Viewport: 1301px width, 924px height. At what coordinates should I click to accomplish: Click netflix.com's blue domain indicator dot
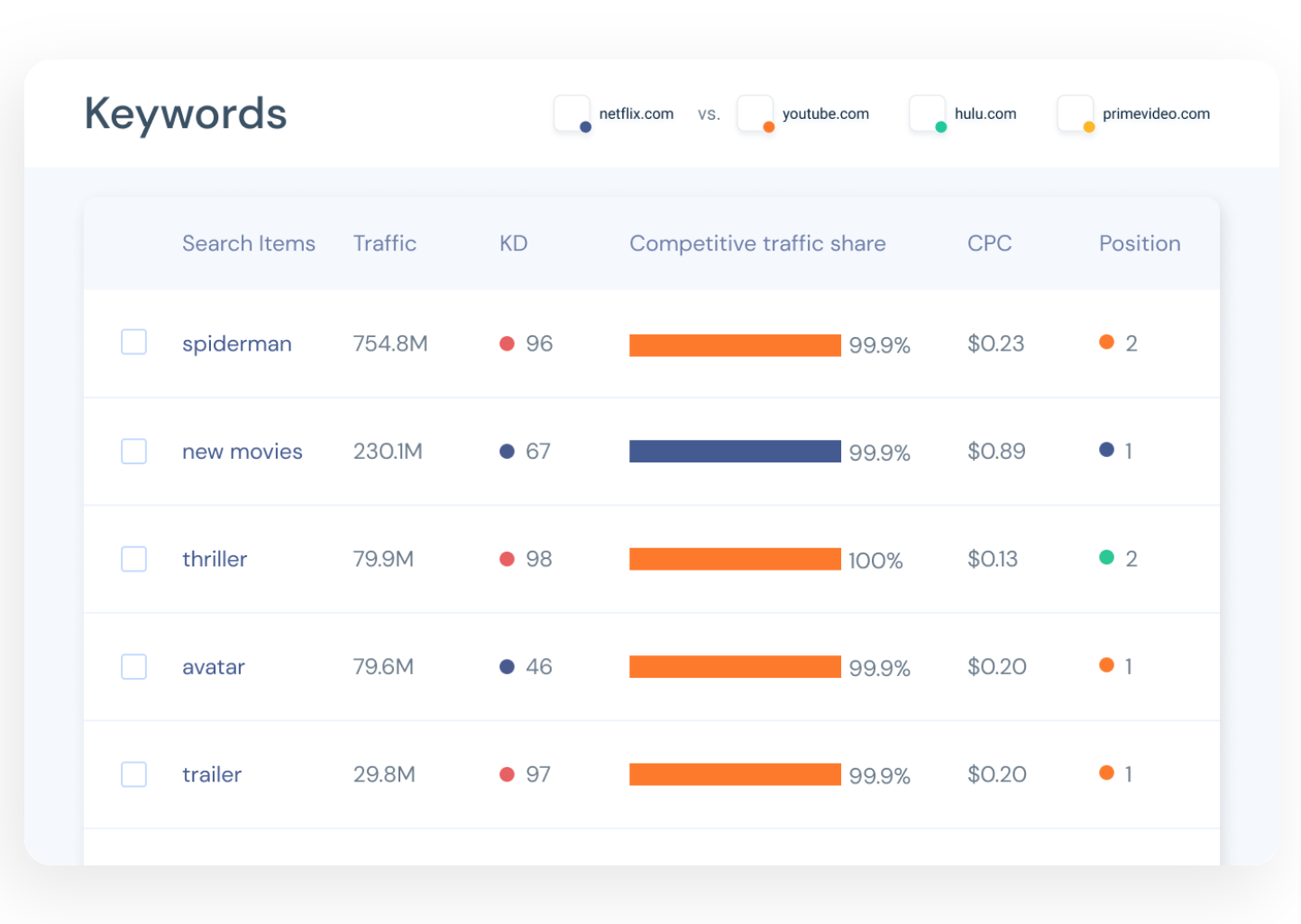tap(586, 126)
